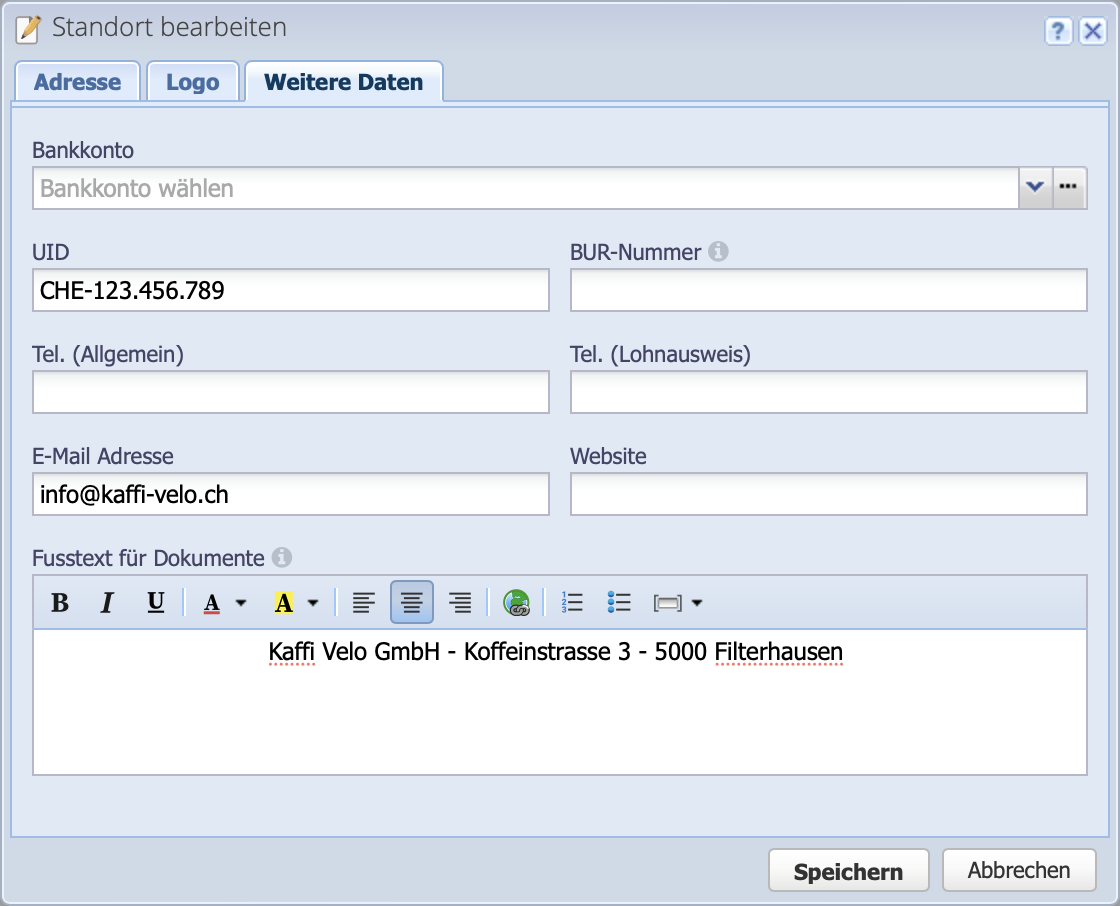This screenshot has width=1120, height=906.
Task: Toggle bold formatting in the footer editor
Action: pos(59,602)
